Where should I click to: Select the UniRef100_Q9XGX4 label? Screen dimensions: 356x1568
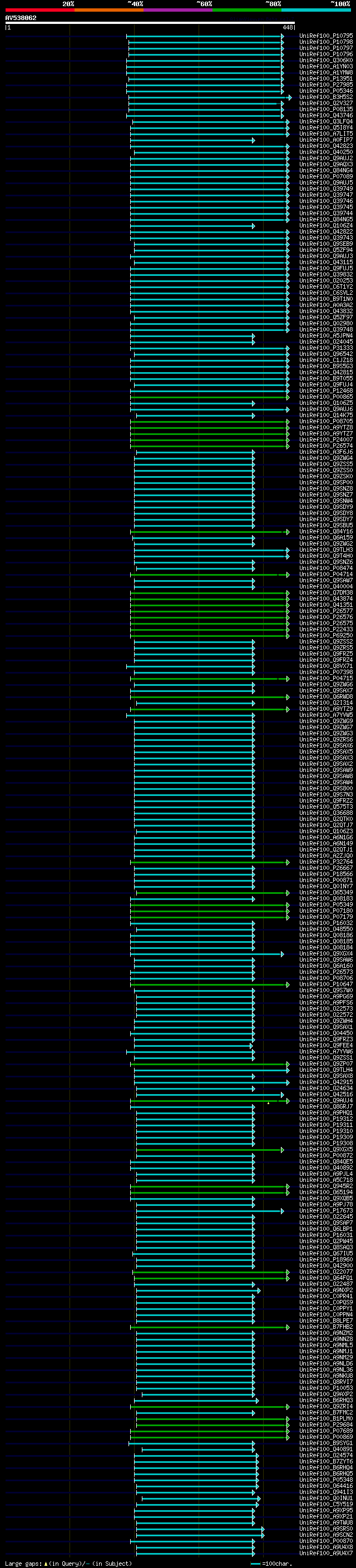(326, 954)
